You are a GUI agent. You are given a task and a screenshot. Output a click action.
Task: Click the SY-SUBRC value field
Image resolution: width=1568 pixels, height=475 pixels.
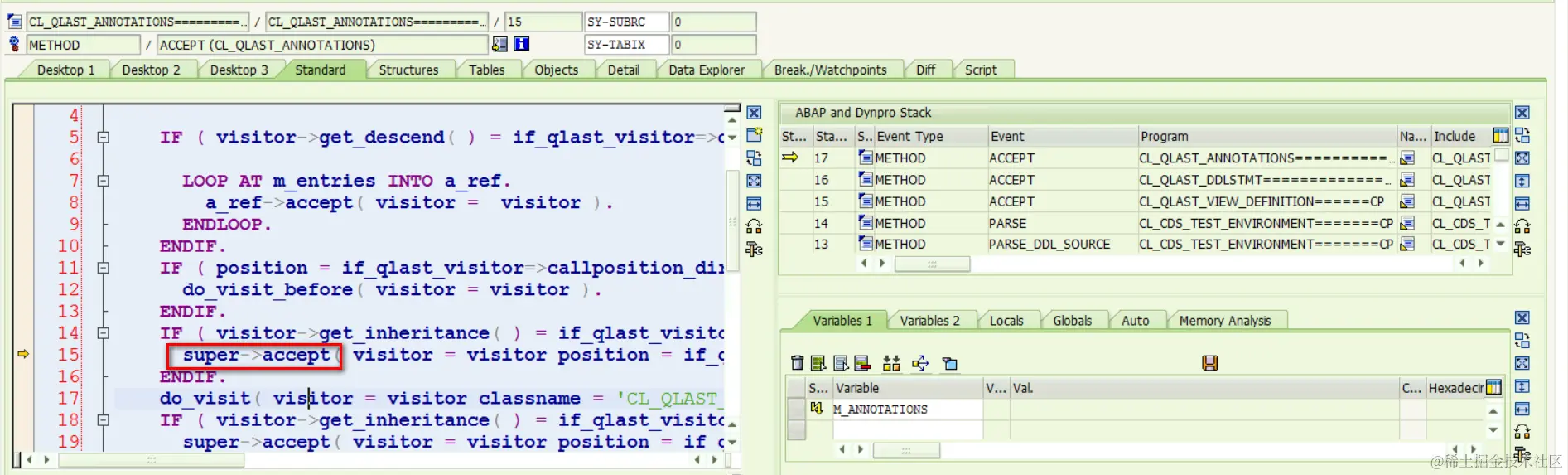click(x=713, y=22)
